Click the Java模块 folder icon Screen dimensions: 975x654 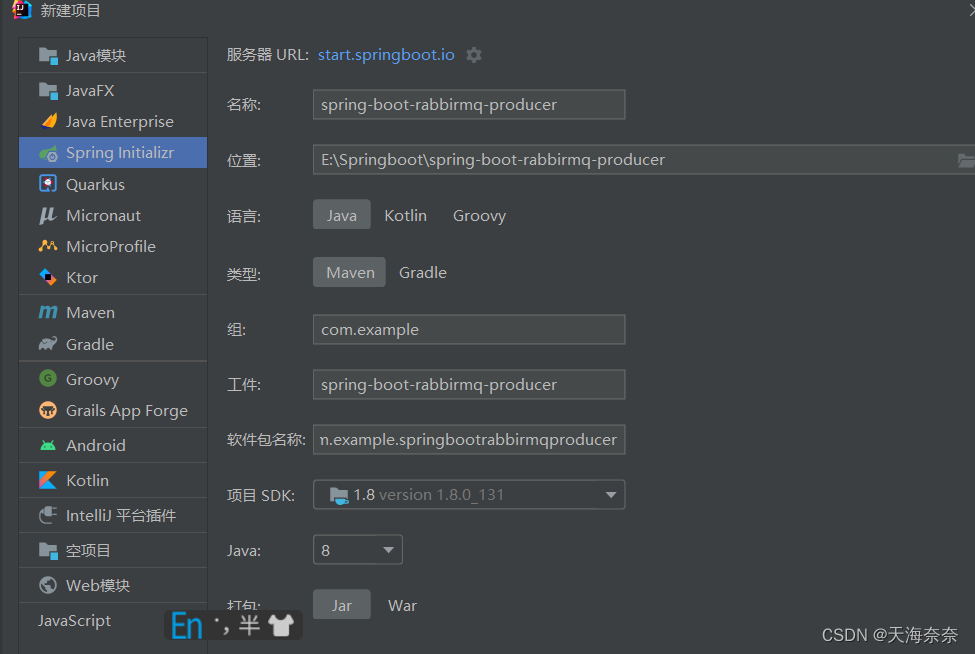click(x=48, y=56)
